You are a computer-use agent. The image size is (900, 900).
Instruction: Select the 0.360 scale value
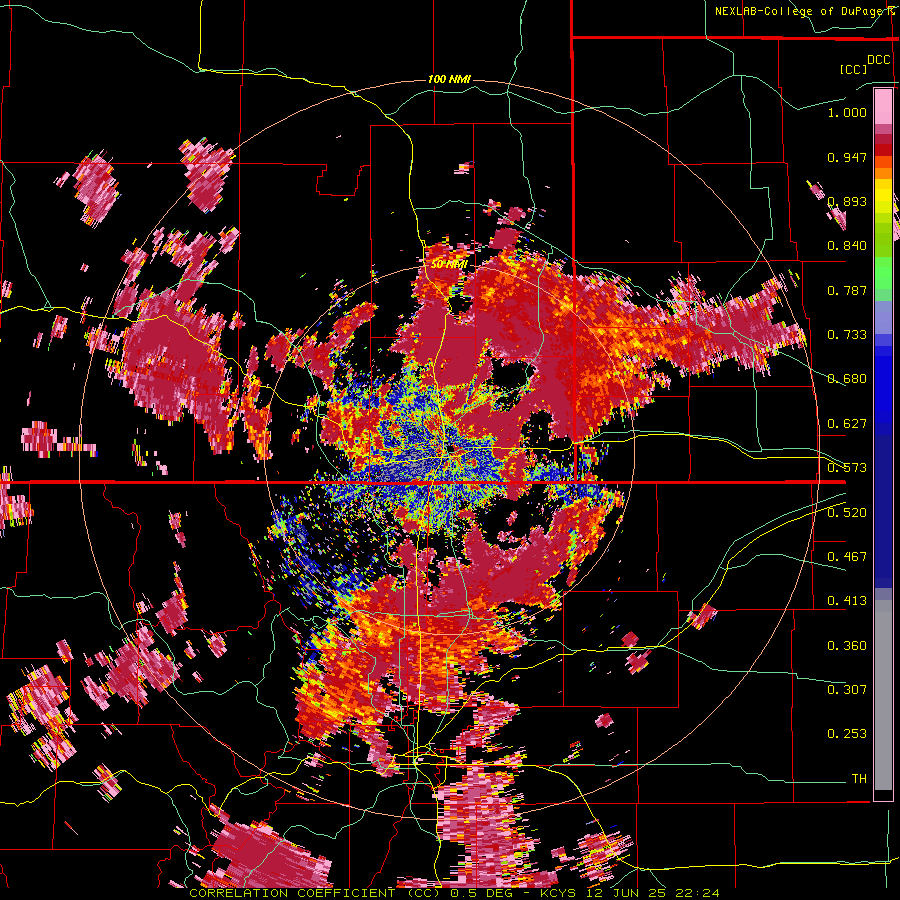[847, 646]
